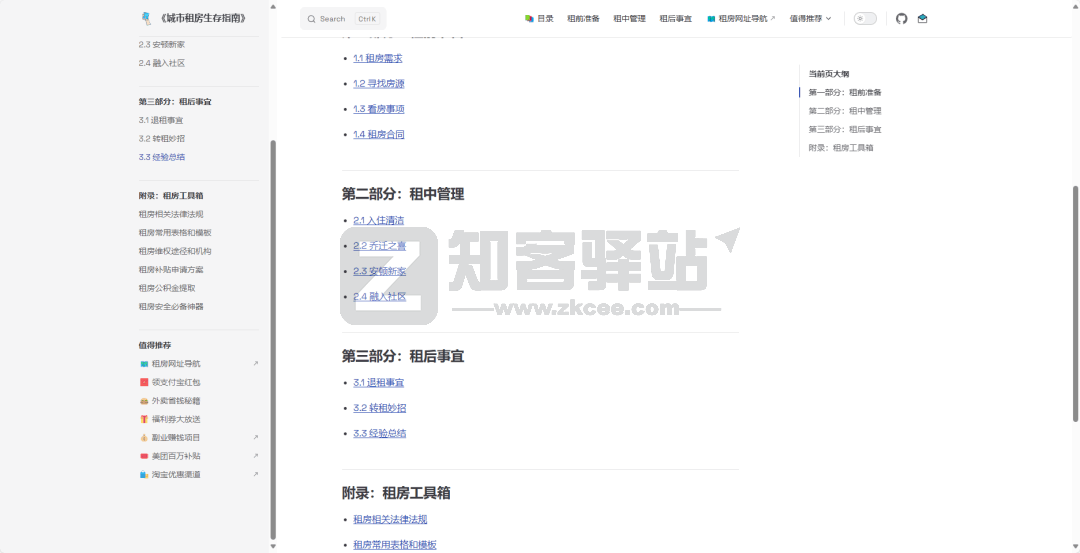Click external arrow icon on 淘宝优惠通道 row
This screenshot has height=553, width=1080.
256,474
